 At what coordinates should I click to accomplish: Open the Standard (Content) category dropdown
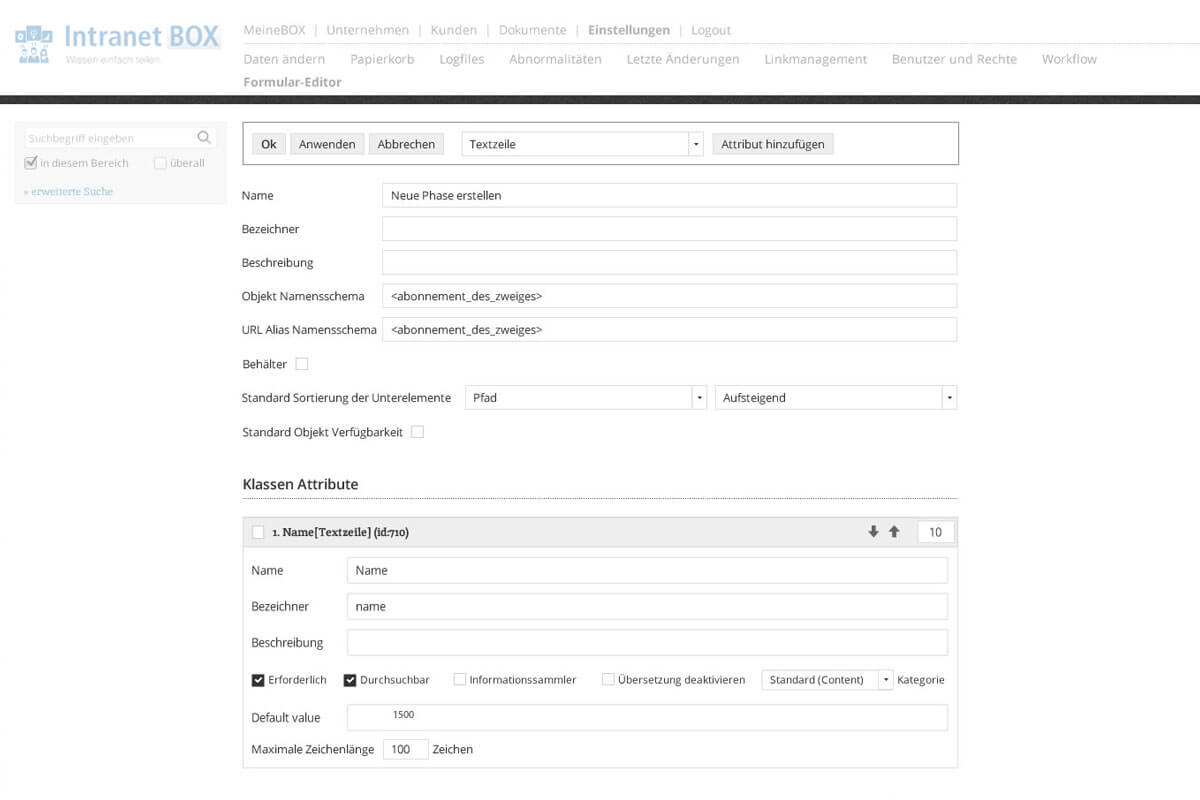tap(827, 680)
